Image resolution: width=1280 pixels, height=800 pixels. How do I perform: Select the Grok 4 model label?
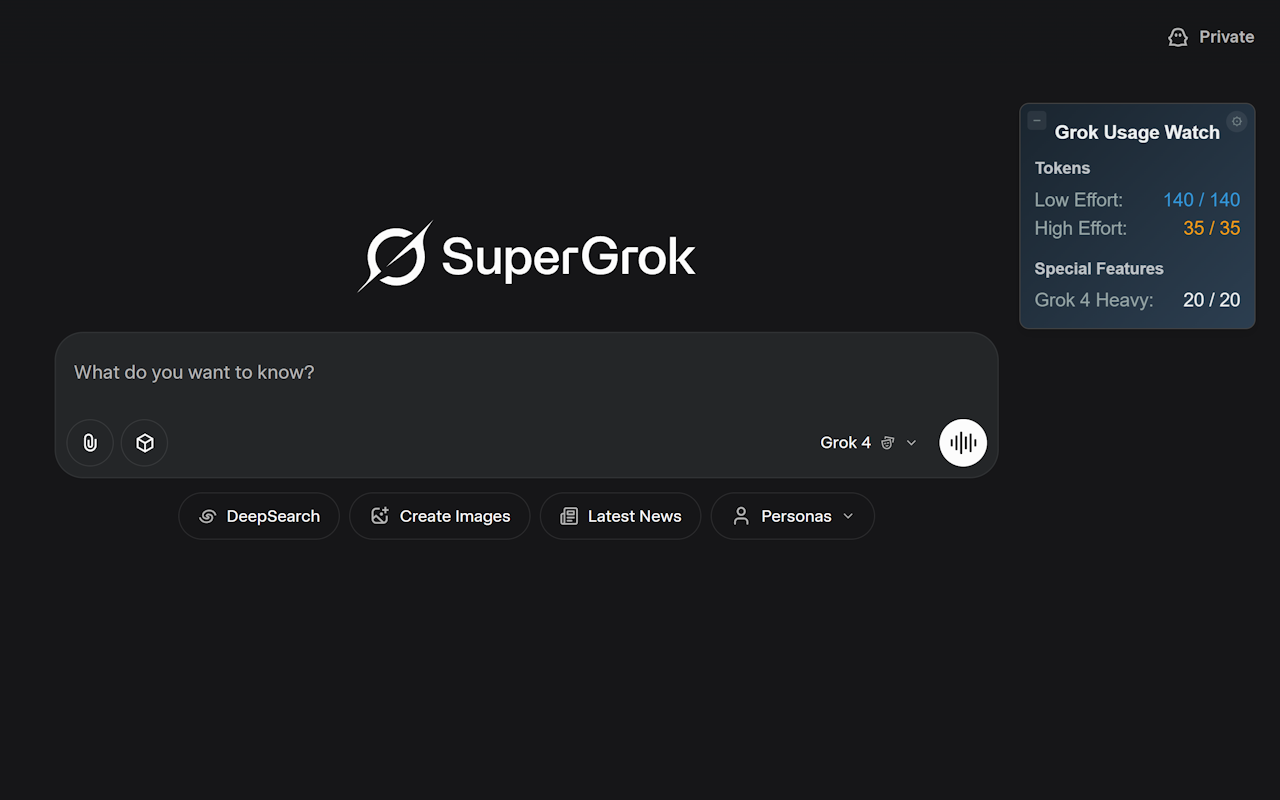[x=845, y=442]
